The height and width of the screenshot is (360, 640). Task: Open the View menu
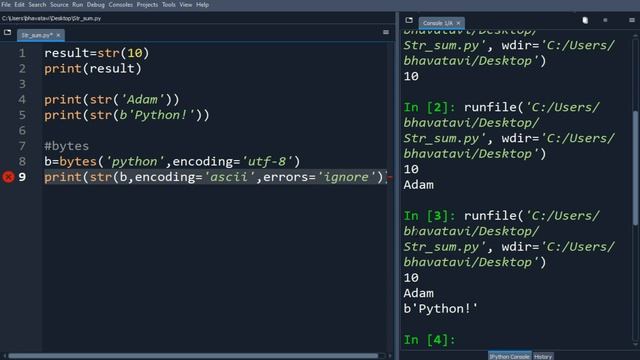click(186, 5)
